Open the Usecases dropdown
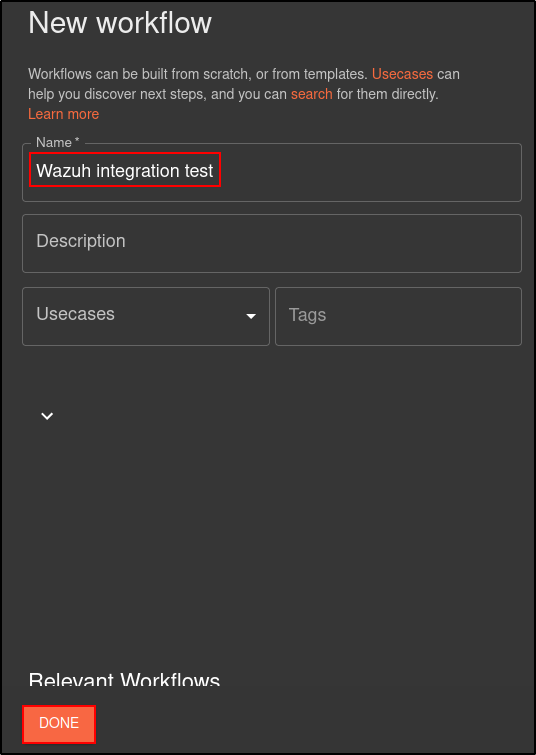Image resolution: width=536 pixels, height=755 pixels. click(x=146, y=316)
